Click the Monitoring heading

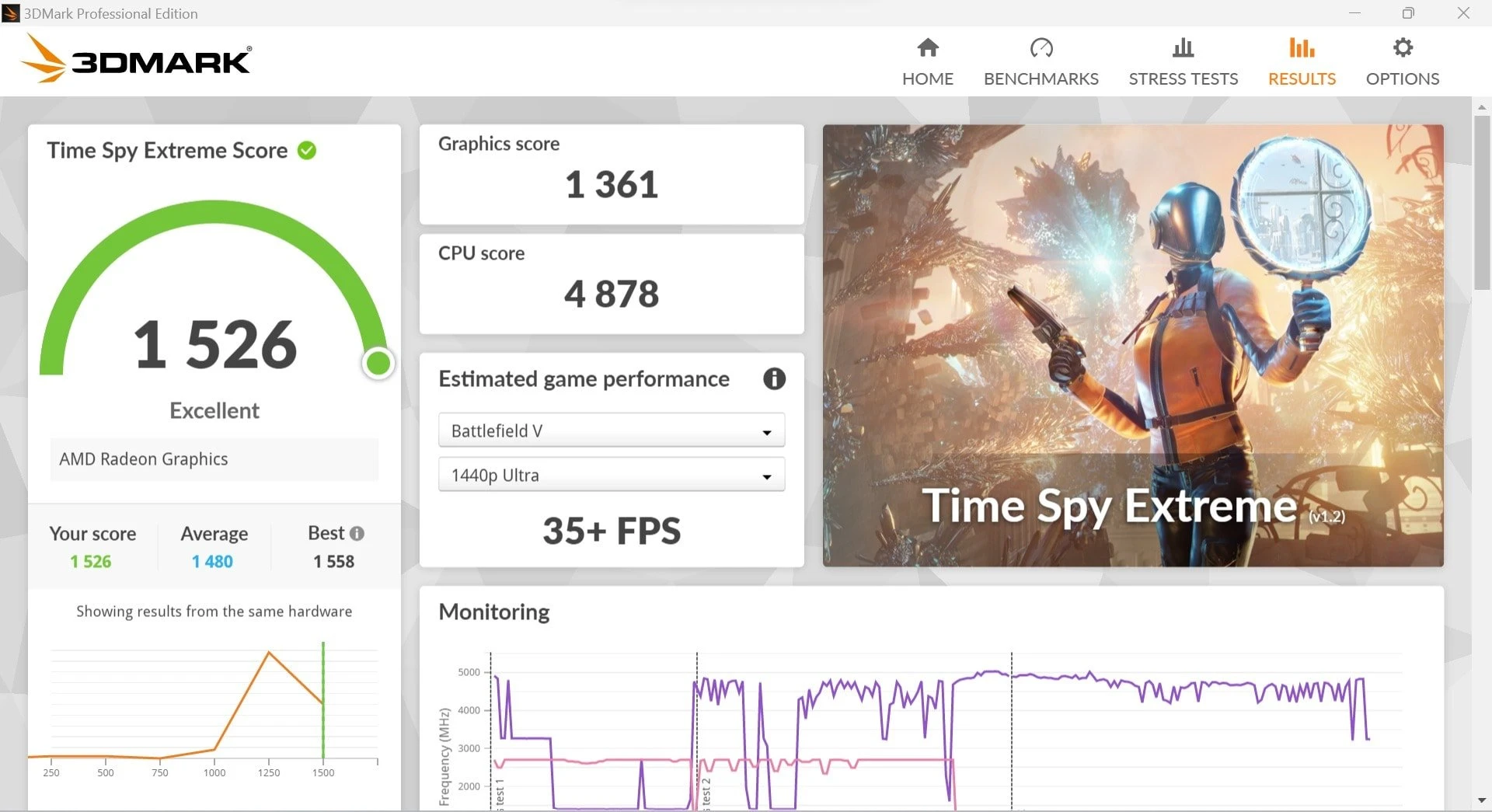[494, 612]
